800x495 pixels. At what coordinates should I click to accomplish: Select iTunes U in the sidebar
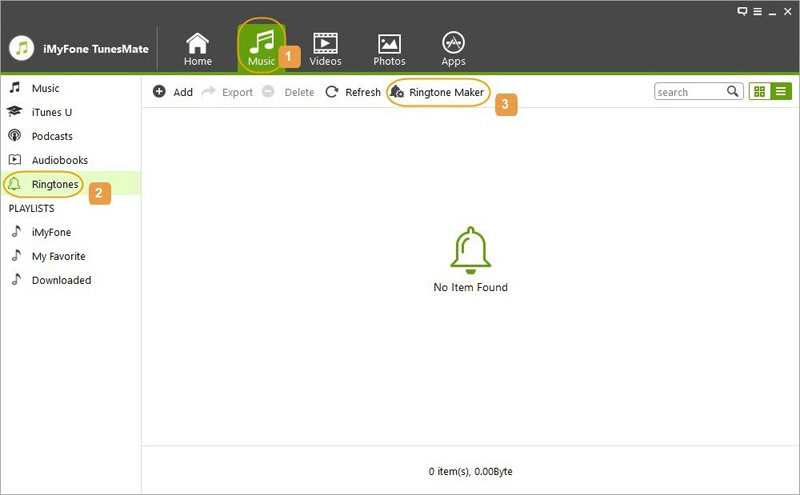click(x=71, y=112)
